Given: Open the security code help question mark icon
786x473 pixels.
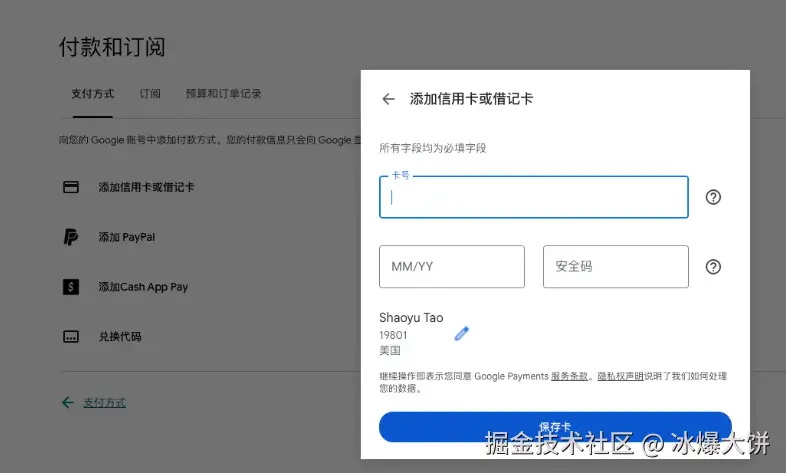Looking at the screenshot, I should (713, 267).
